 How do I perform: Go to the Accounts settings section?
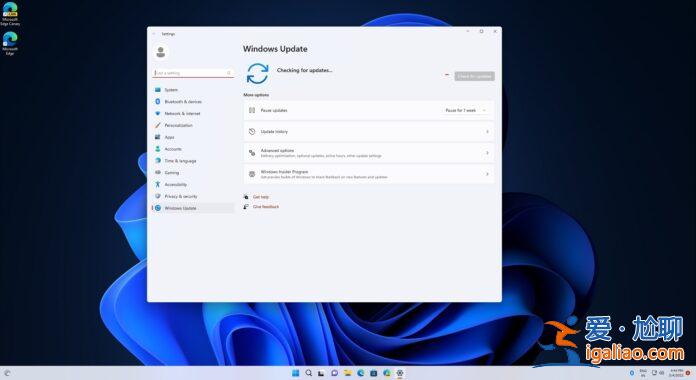193,149
